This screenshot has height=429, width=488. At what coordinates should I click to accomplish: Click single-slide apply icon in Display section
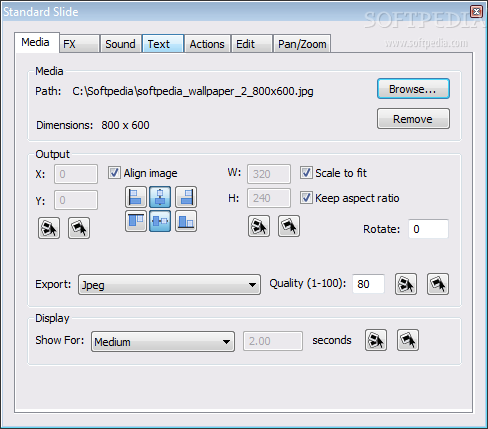[408, 340]
